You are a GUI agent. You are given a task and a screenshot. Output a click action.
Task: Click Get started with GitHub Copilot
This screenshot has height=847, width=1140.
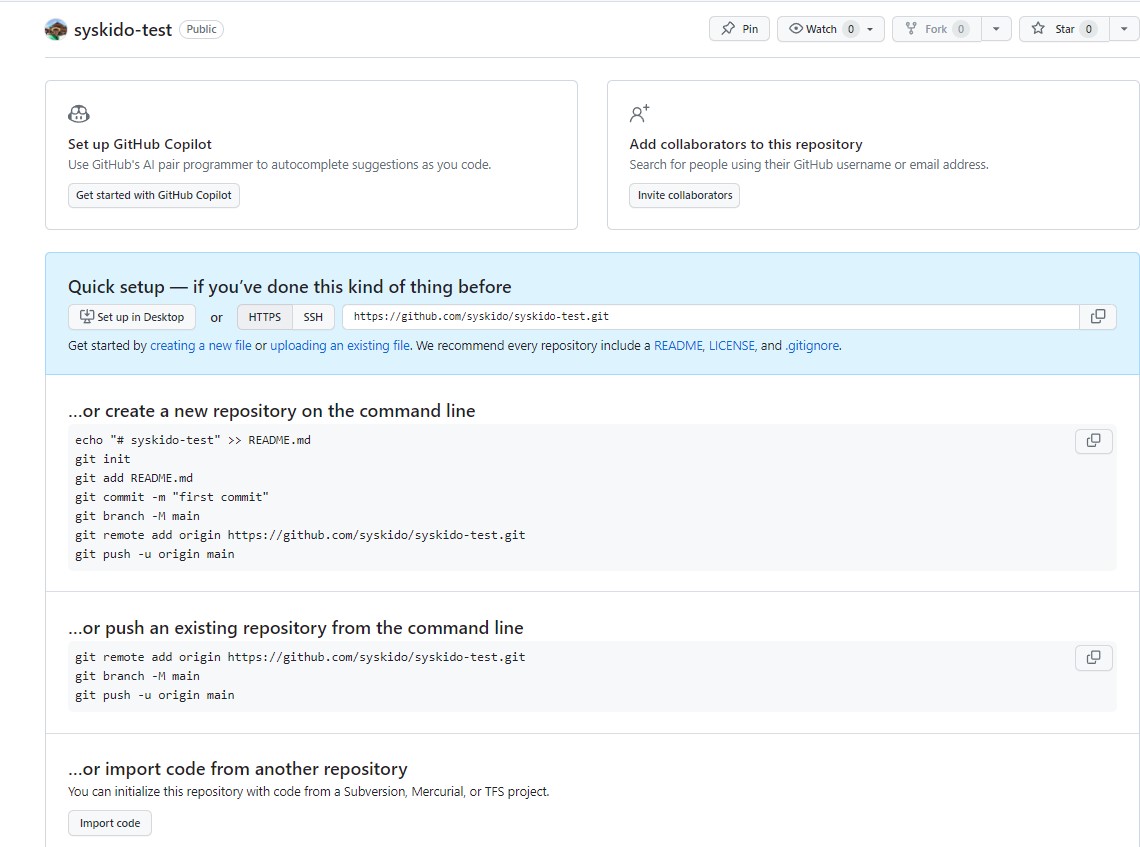click(153, 195)
